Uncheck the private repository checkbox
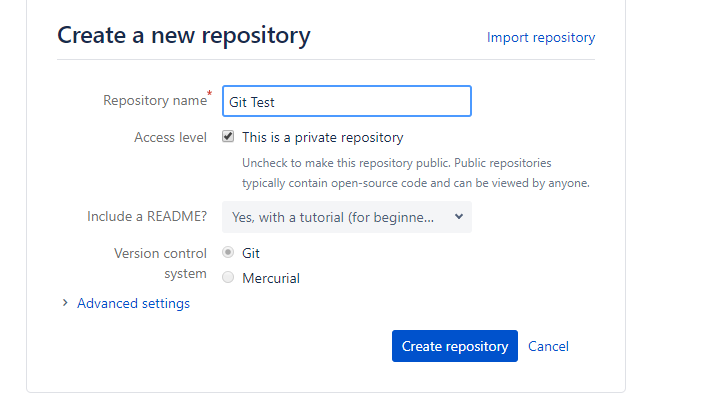719x403 pixels. pyautogui.click(x=228, y=136)
